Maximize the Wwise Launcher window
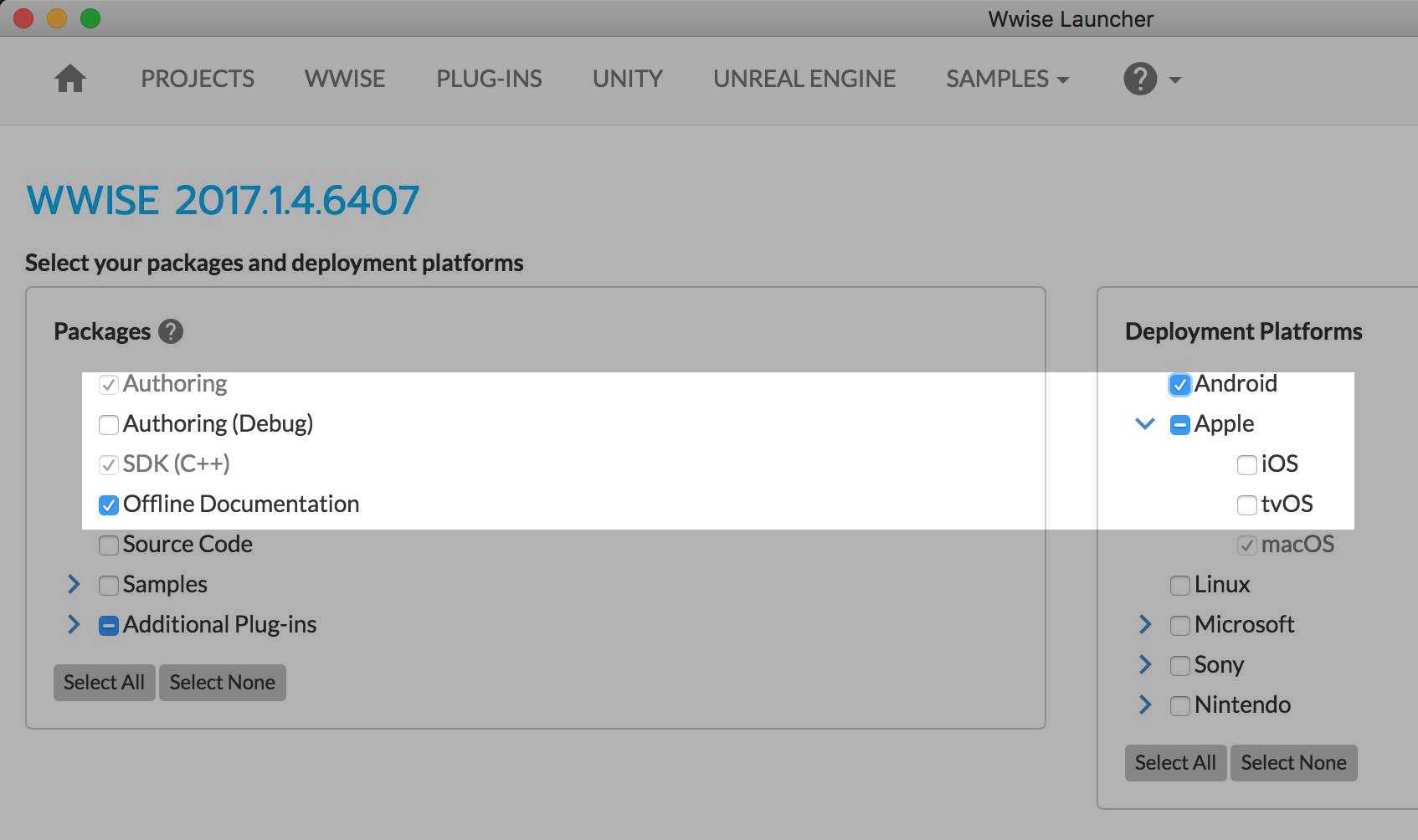Screen dimensions: 1418x840 pyautogui.click(x=90, y=18)
